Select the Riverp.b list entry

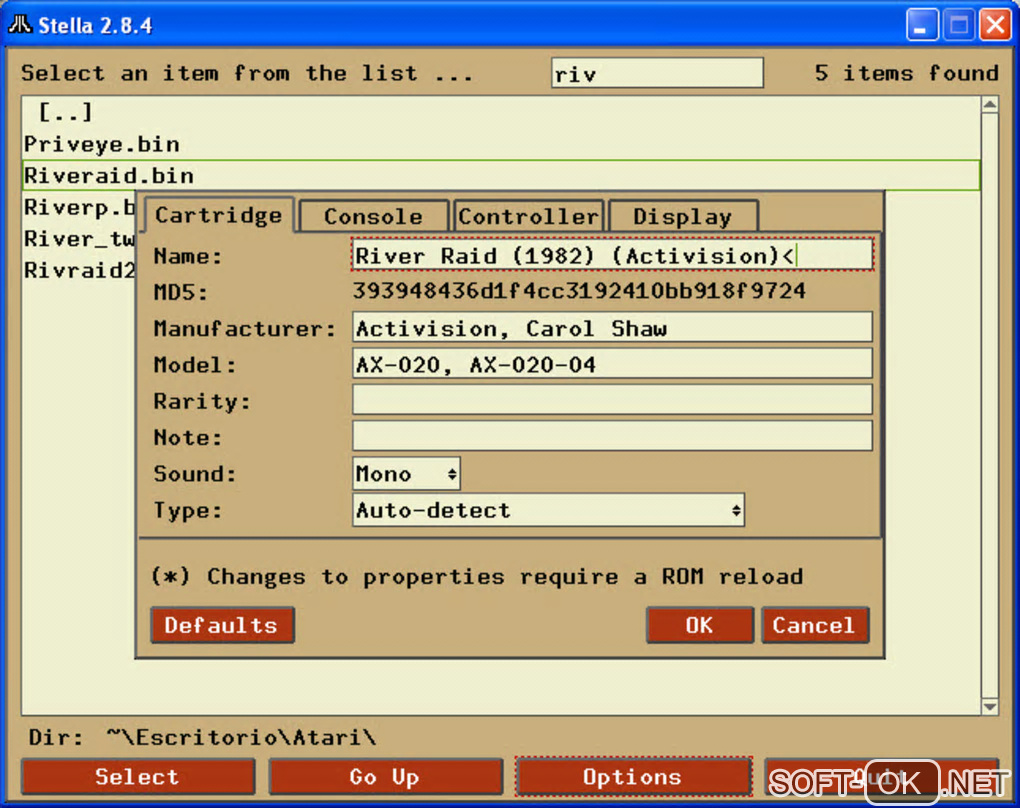79,207
